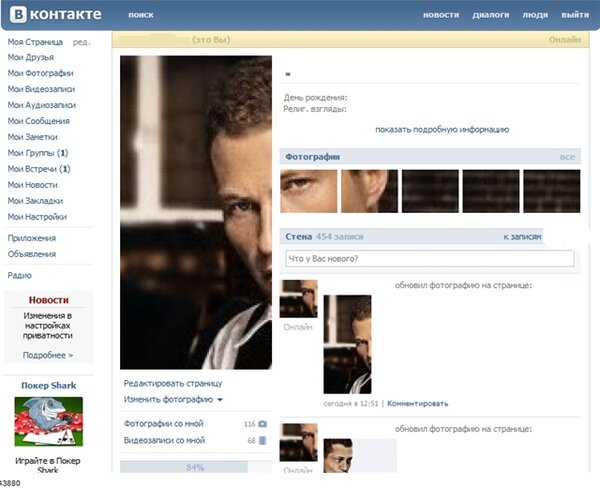Open Радио in the sidebar

(x=20, y=275)
